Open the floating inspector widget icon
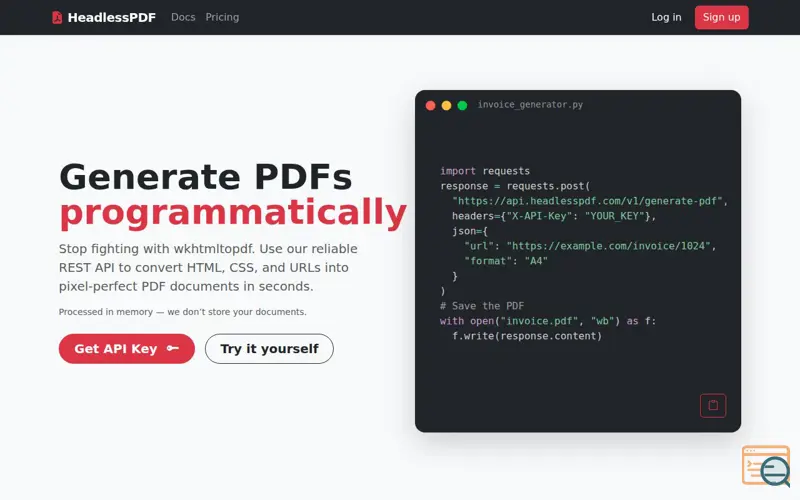This screenshot has width=800, height=500. pyautogui.click(x=766, y=465)
